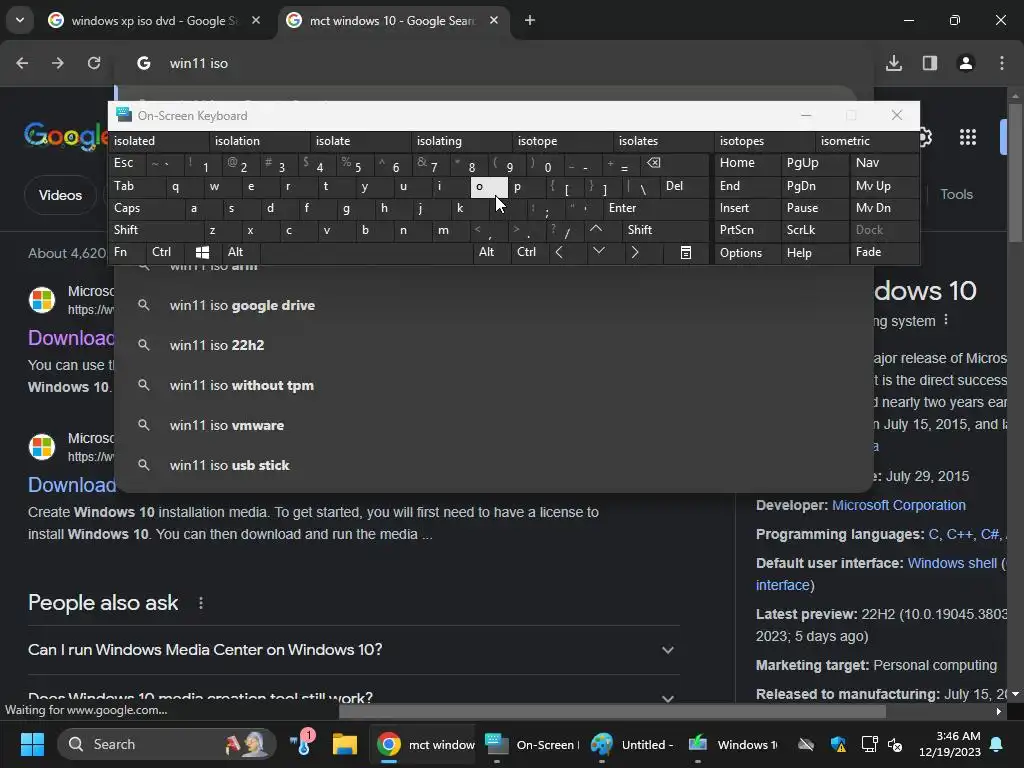Open Chrome profile avatar
The image size is (1024, 768).
pos(966,63)
